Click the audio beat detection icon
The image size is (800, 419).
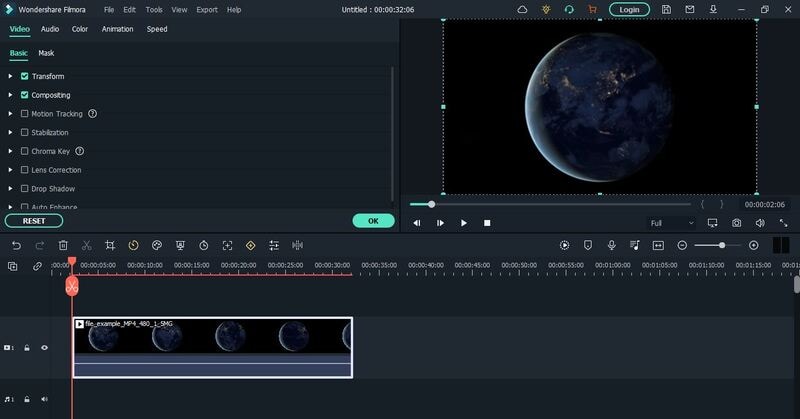tap(297, 245)
